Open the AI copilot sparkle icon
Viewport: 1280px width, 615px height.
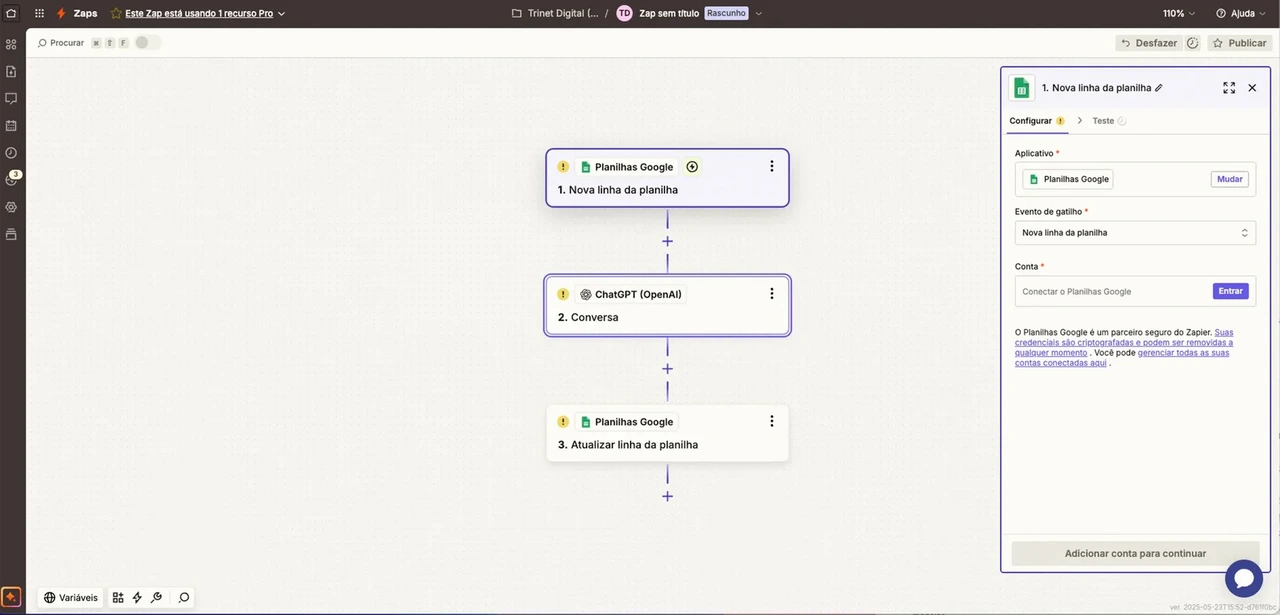11,597
